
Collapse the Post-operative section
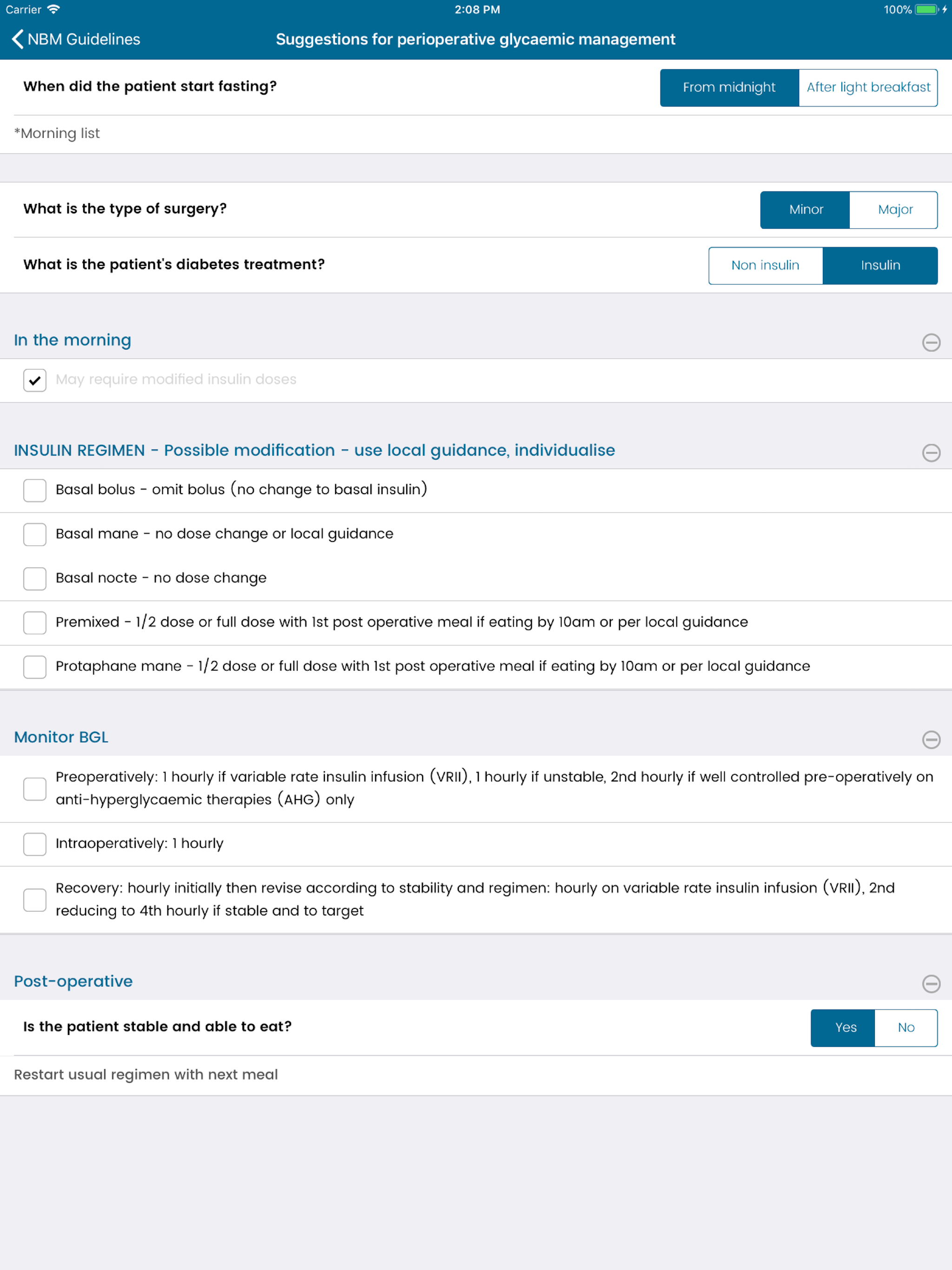coord(930,984)
